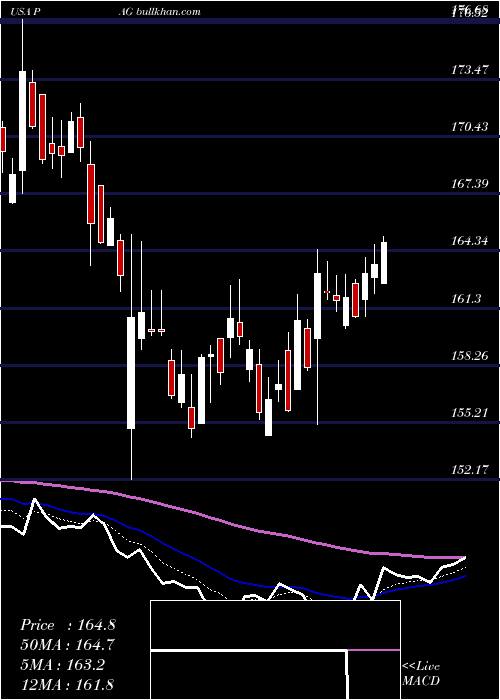
Task: Click the 167.39 price axis label
Action: (x=470, y=184)
